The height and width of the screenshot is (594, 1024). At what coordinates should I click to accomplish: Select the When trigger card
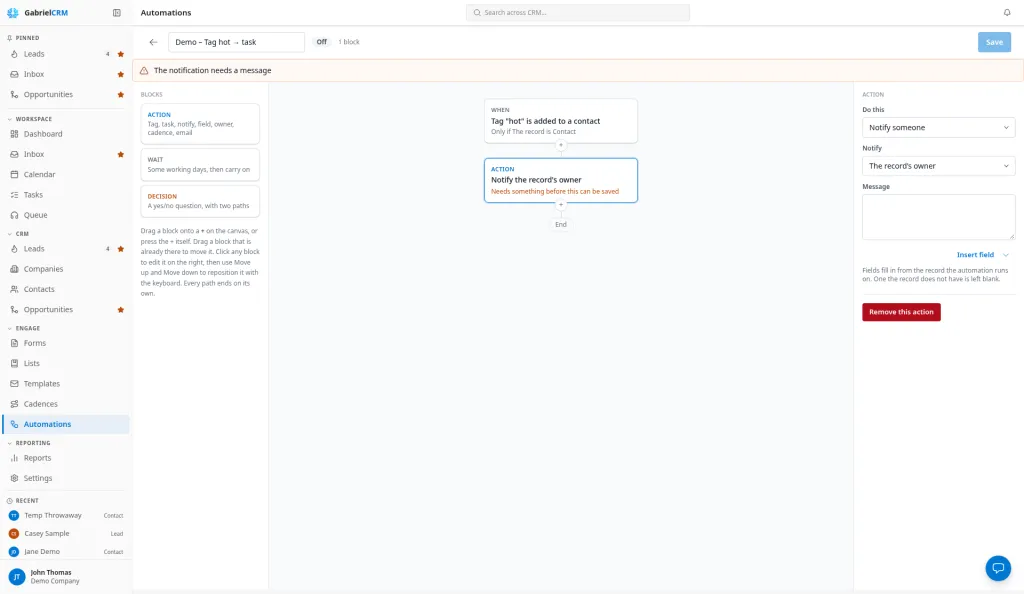coord(560,121)
